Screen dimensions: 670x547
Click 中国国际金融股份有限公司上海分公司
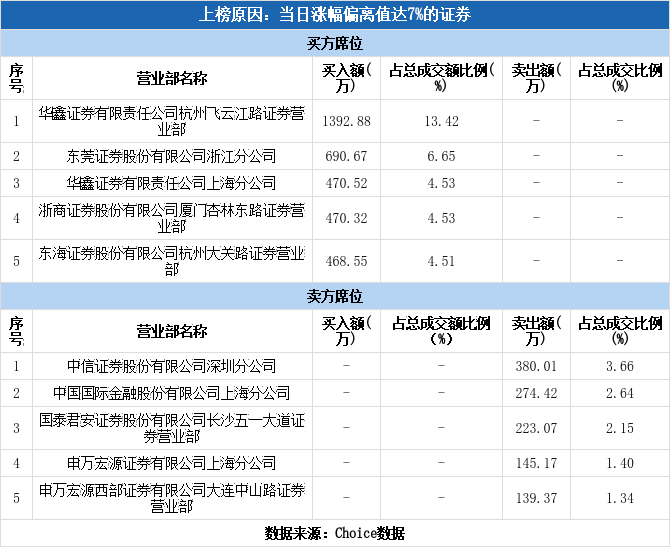(172, 393)
